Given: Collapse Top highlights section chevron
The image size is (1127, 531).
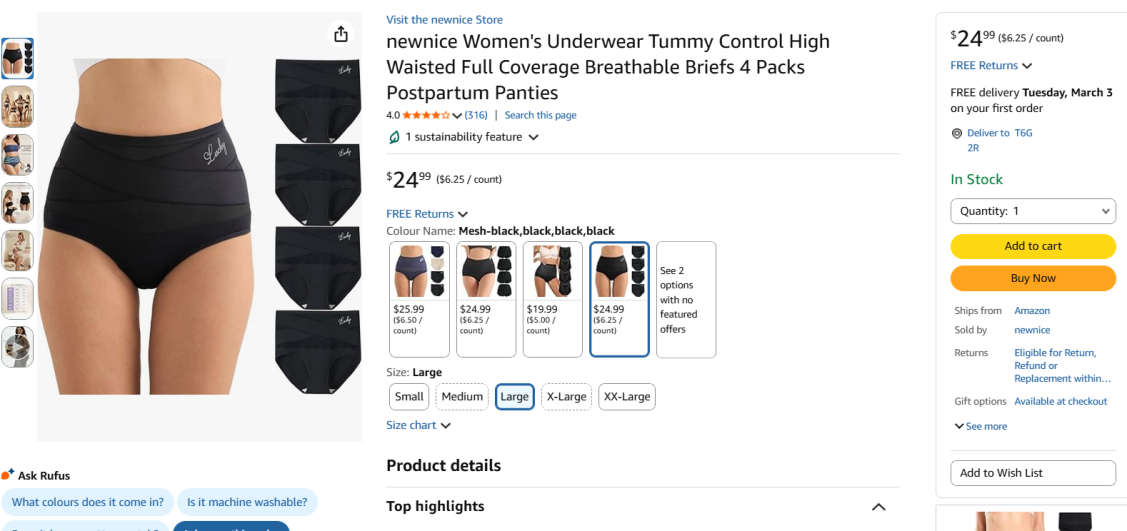Looking at the screenshot, I should pos(878,507).
